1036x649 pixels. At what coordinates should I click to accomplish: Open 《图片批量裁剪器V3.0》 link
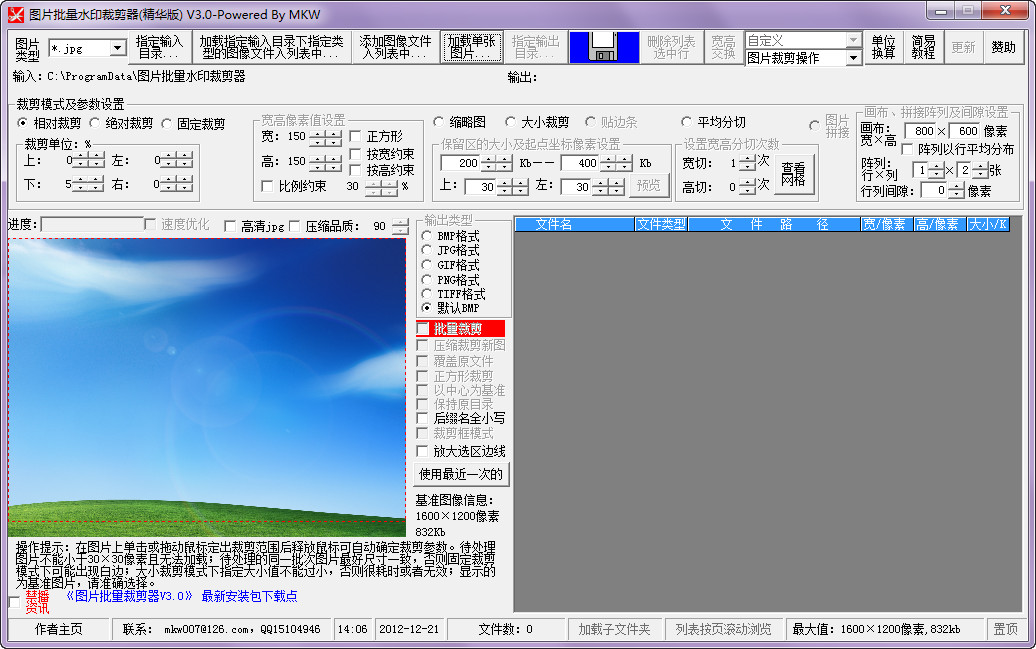[130, 596]
